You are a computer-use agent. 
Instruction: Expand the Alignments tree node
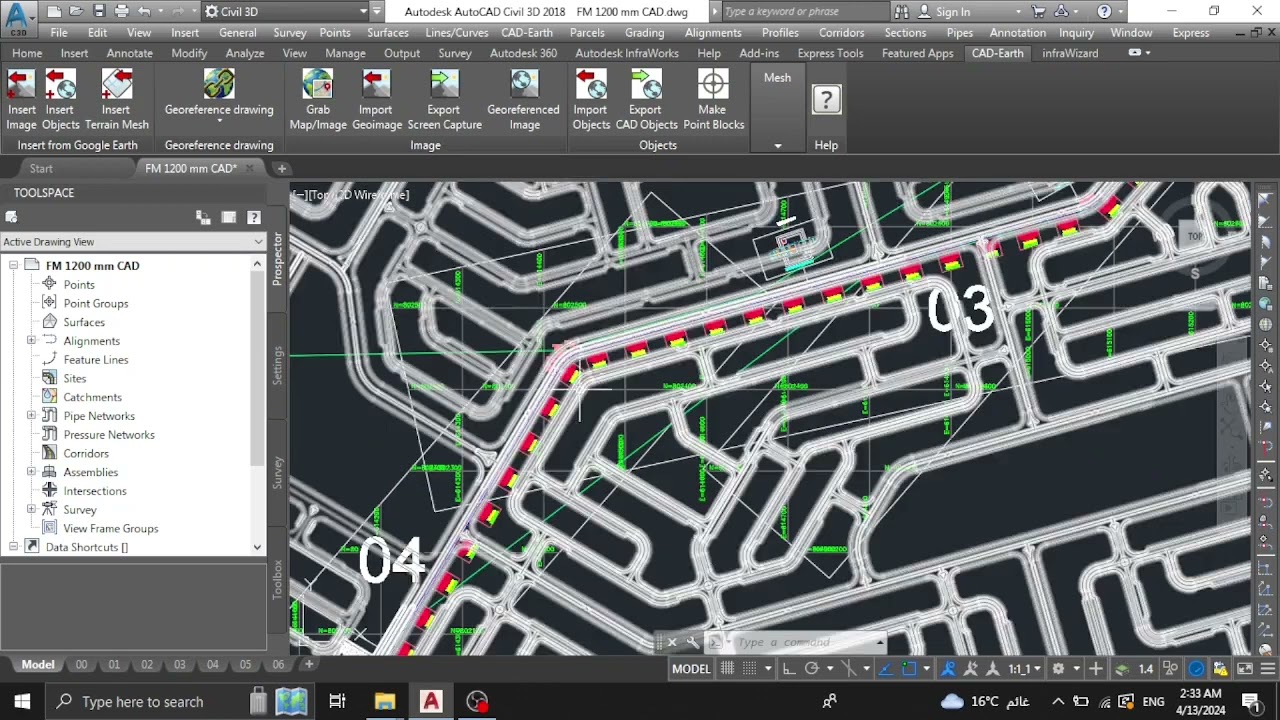[x=31, y=341]
